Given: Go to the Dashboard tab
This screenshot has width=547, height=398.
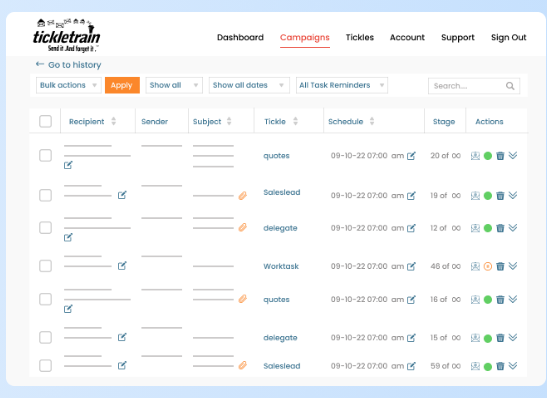Looking at the screenshot, I should coord(240,37).
